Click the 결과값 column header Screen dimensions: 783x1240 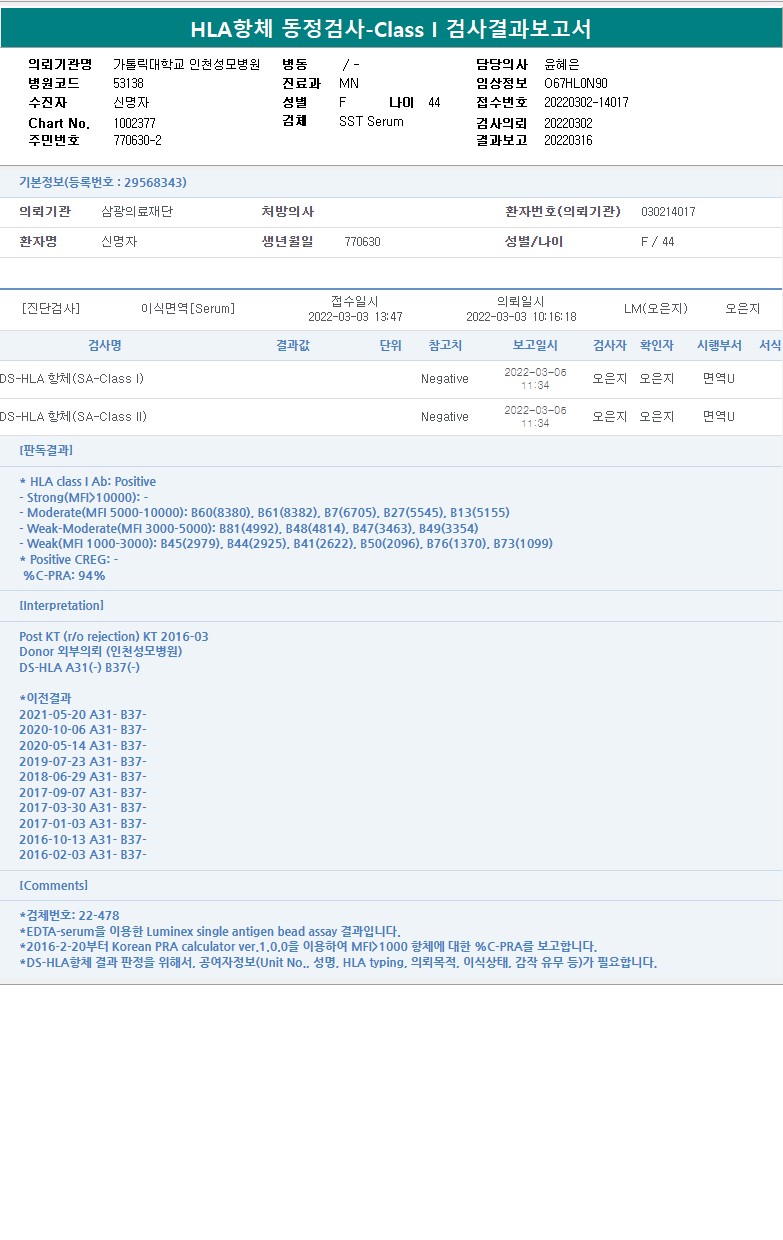point(293,345)
